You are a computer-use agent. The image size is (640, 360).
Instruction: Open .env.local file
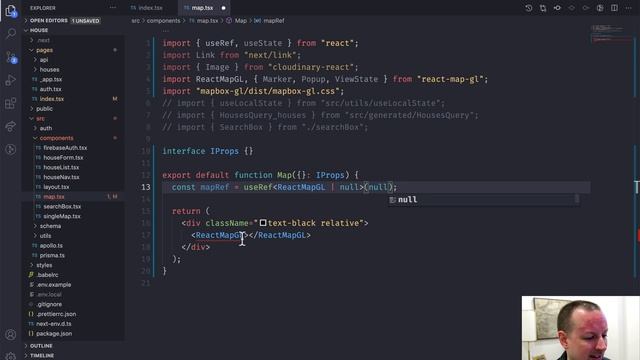pos(49,294)
